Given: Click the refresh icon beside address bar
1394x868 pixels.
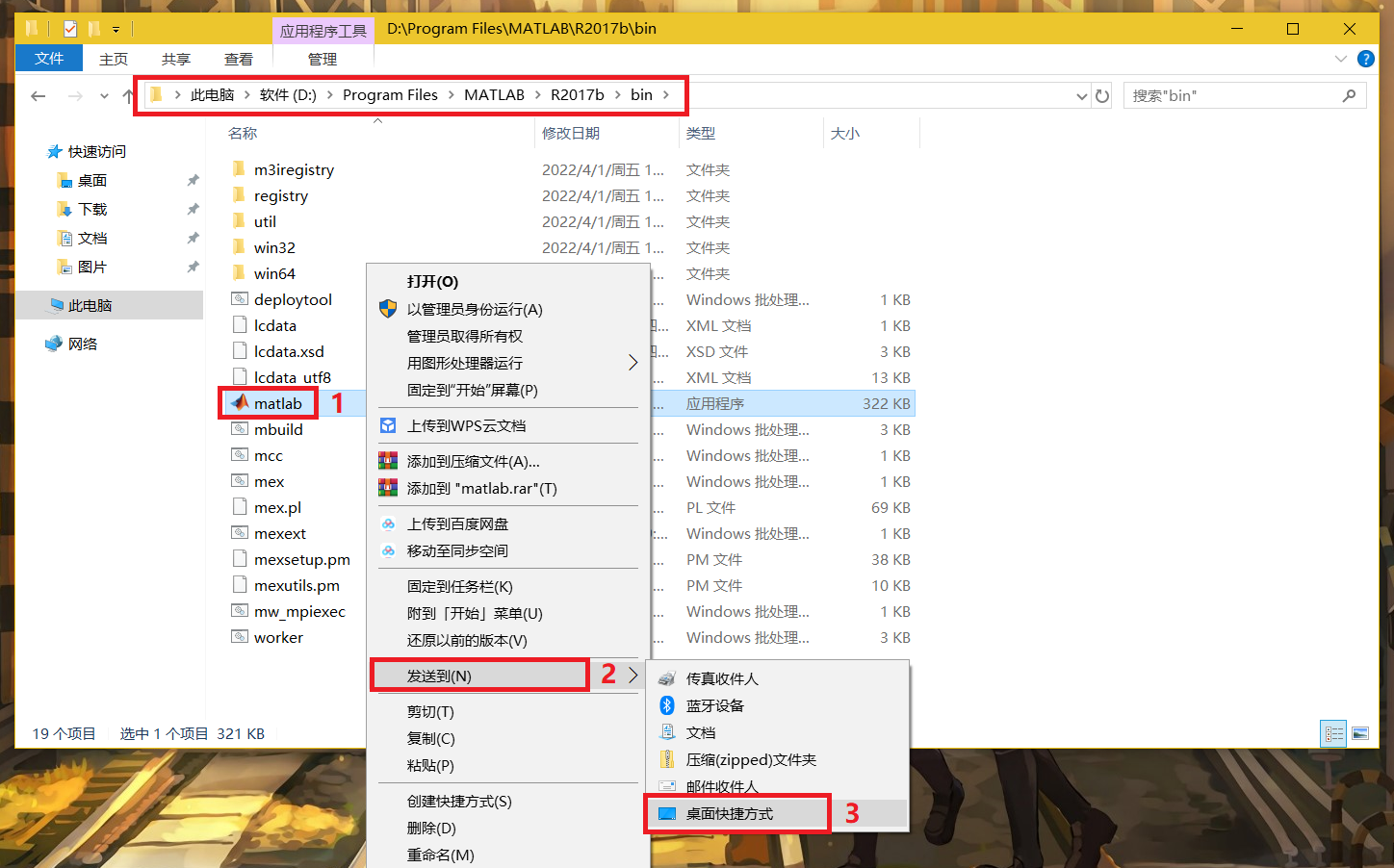Looking at the screenshot, I should coord(1102,96).
